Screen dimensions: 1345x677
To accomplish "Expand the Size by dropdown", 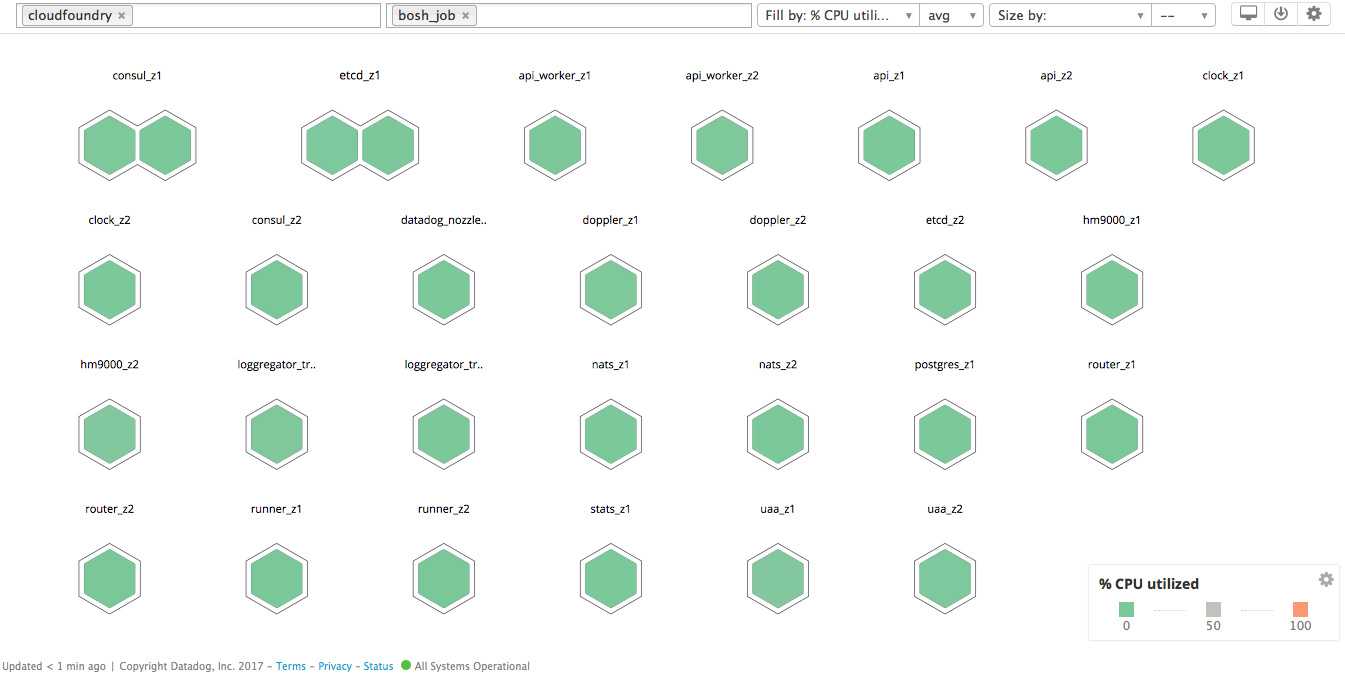I will [x=1070, y=15].
